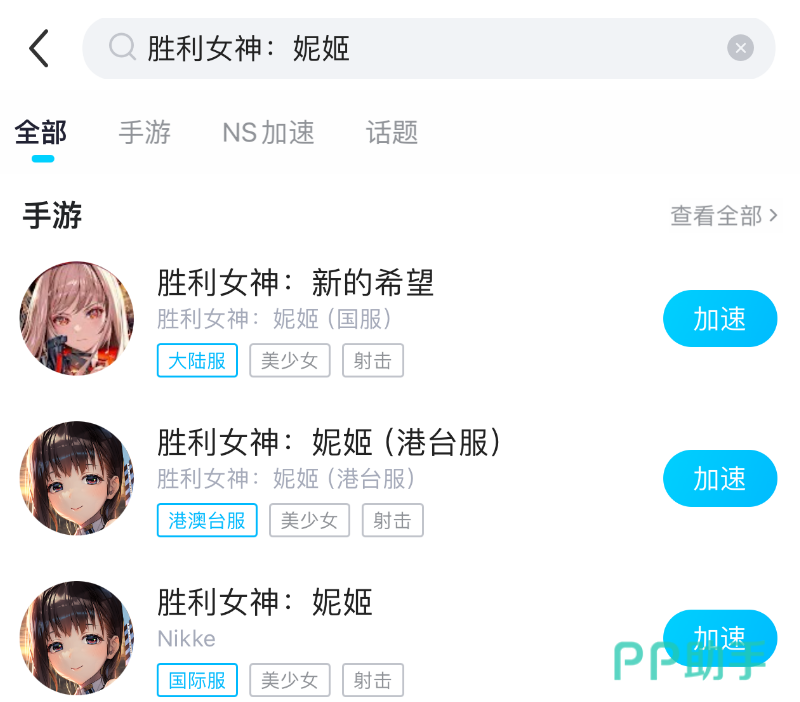Click 美少女 tag under 新的希望
Screen dimensions: 800x702
click(x=290, y=361)
